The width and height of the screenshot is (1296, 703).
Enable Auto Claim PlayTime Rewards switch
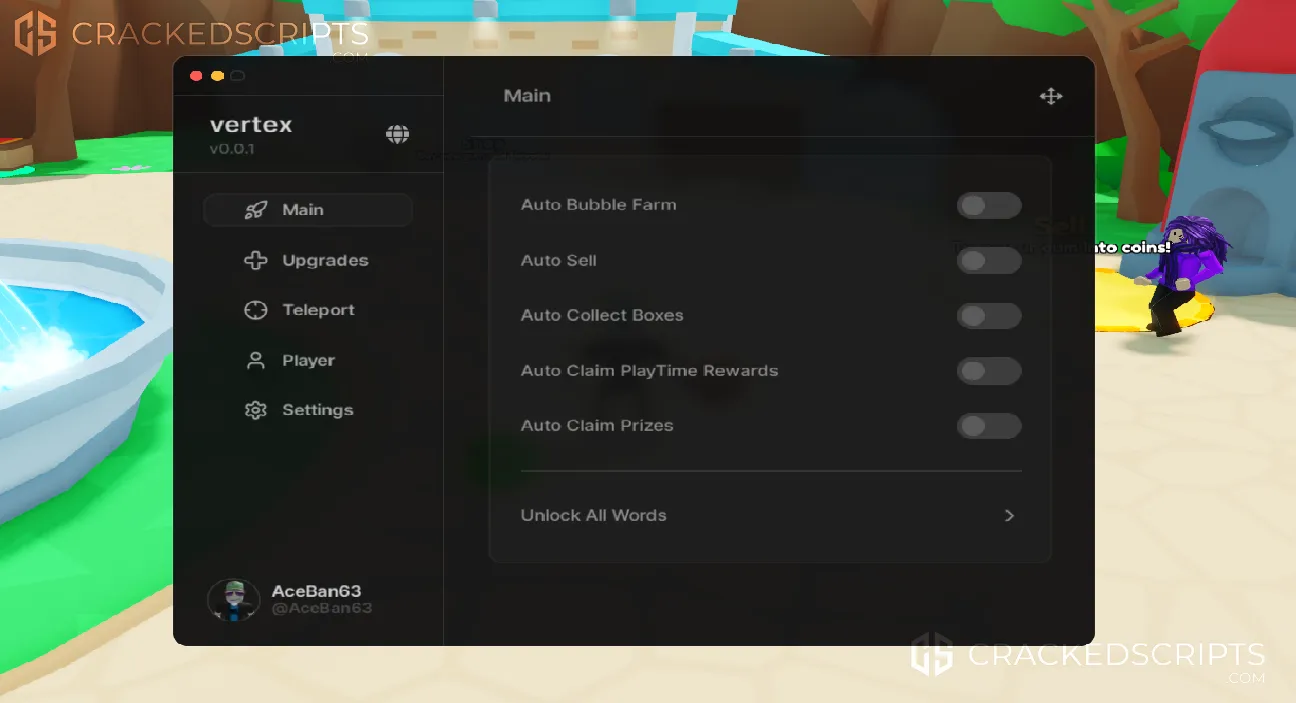coord(989,371)
